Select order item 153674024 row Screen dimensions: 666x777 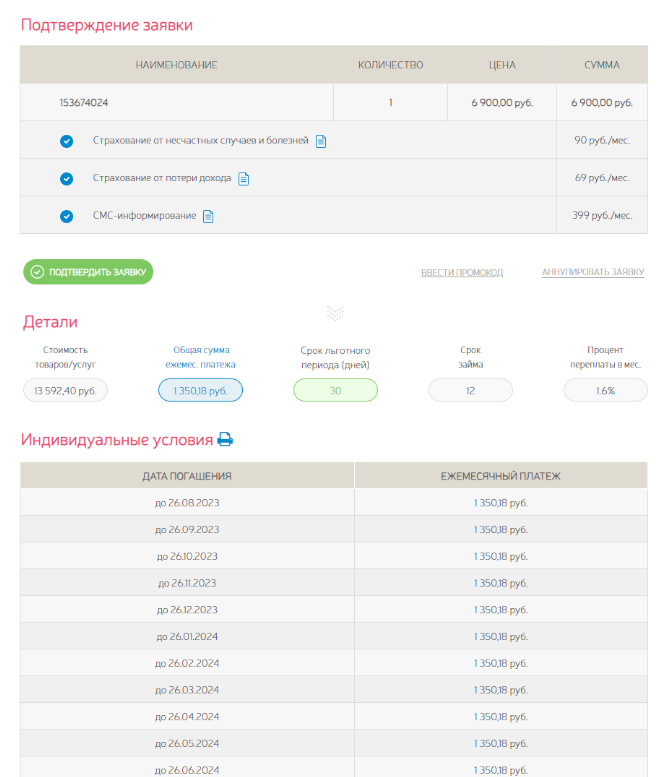333,102
